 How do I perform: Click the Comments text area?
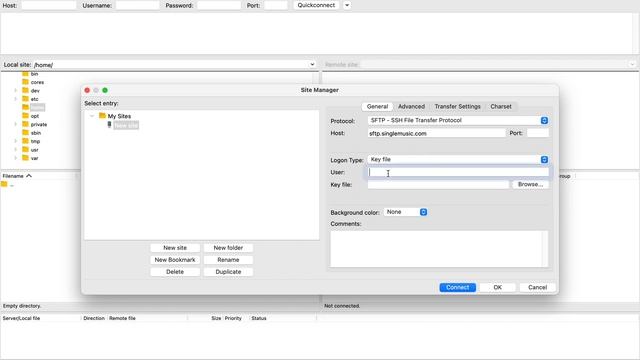[439, 249]
